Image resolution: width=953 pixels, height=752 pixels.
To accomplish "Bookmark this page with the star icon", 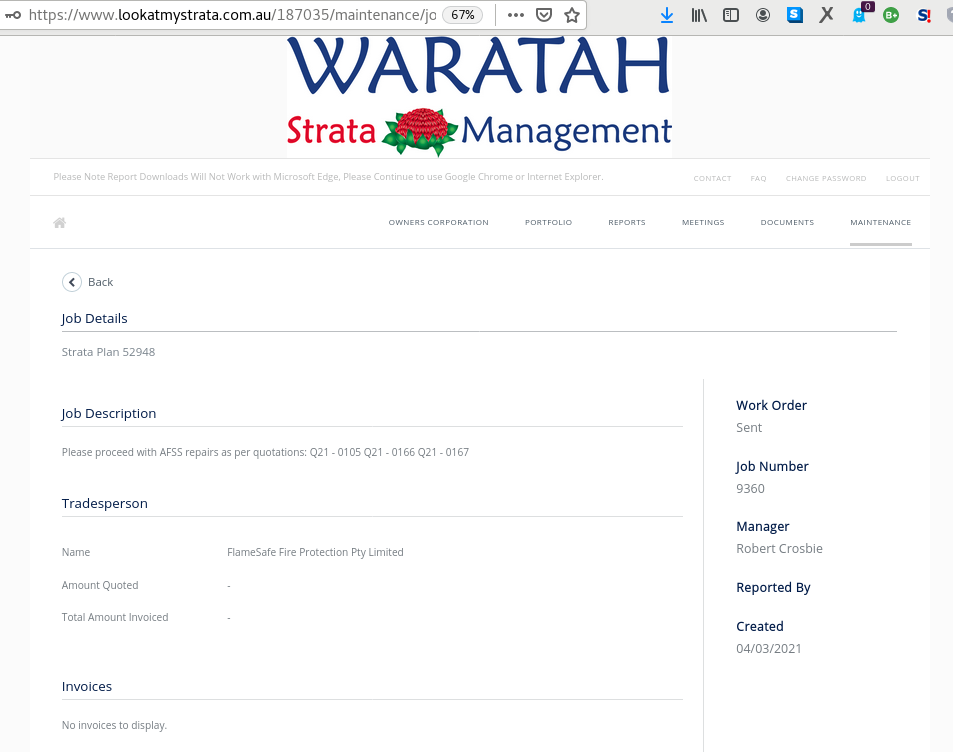I will [571, 15].
